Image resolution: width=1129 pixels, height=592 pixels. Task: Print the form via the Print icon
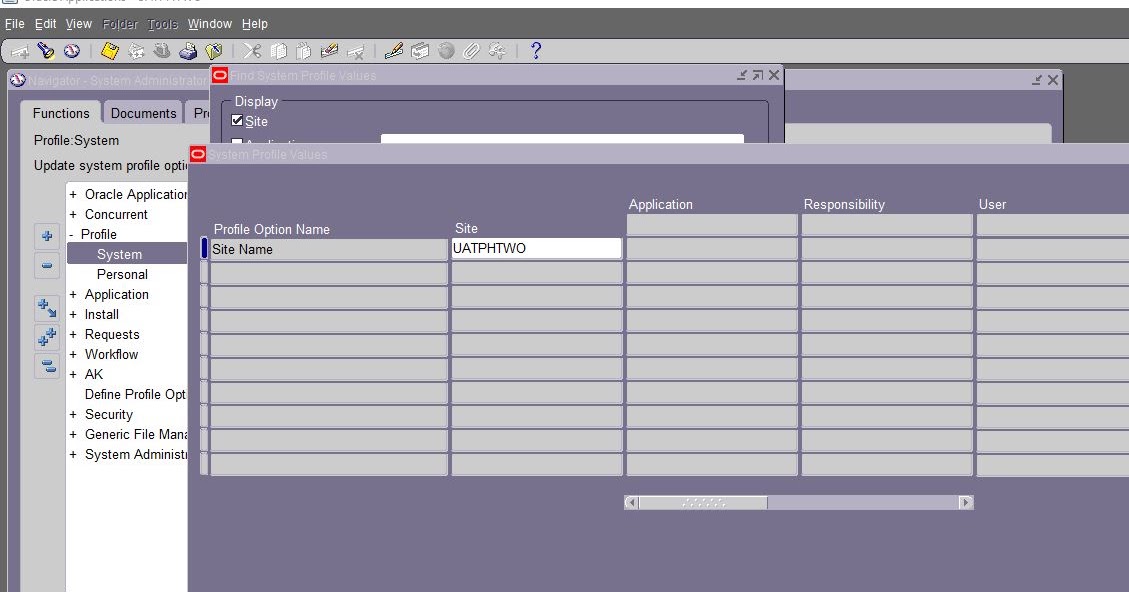pyautogui.click(x=187, y=50)
